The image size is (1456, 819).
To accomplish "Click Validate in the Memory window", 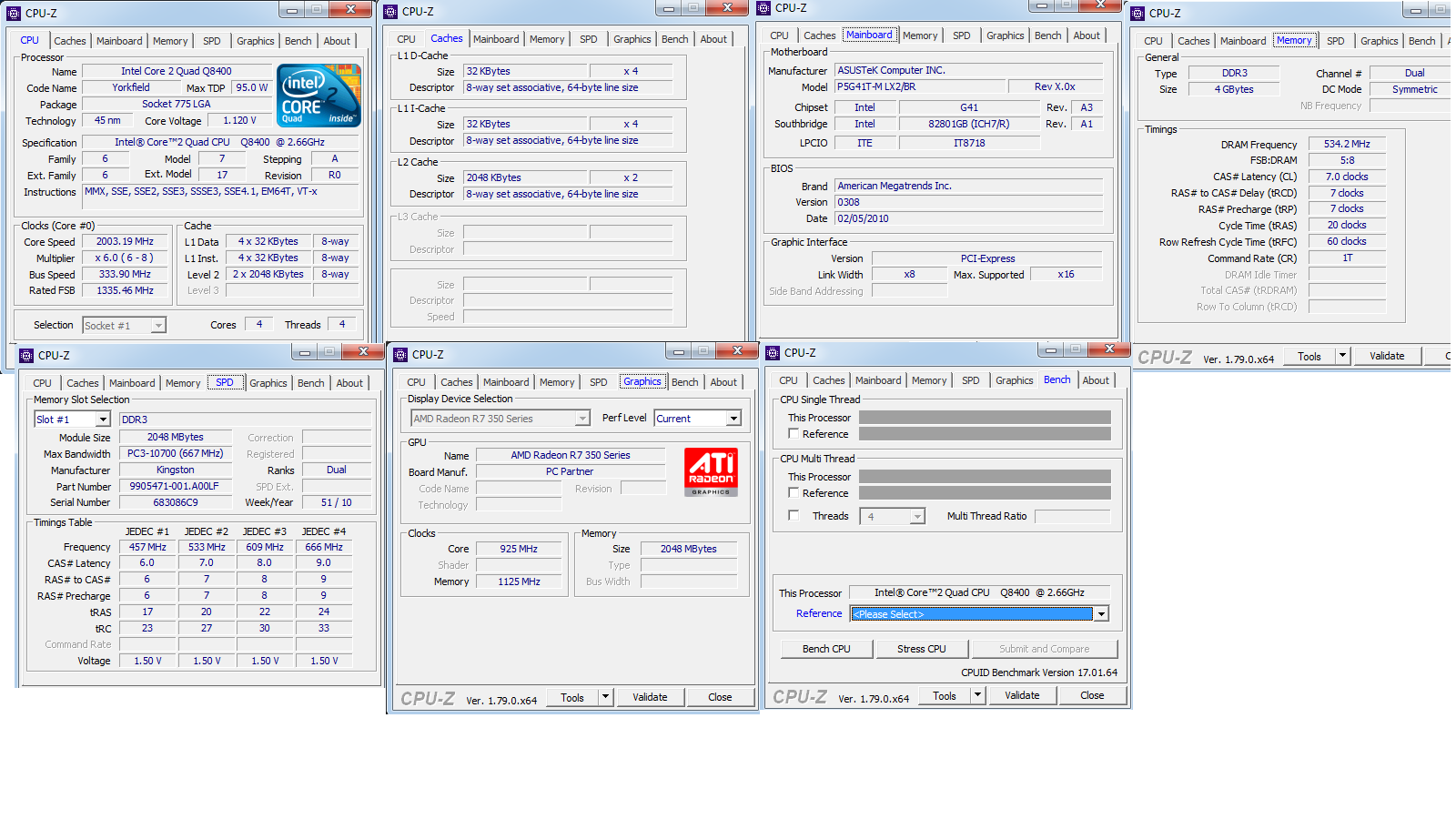I will [1387, 356].
